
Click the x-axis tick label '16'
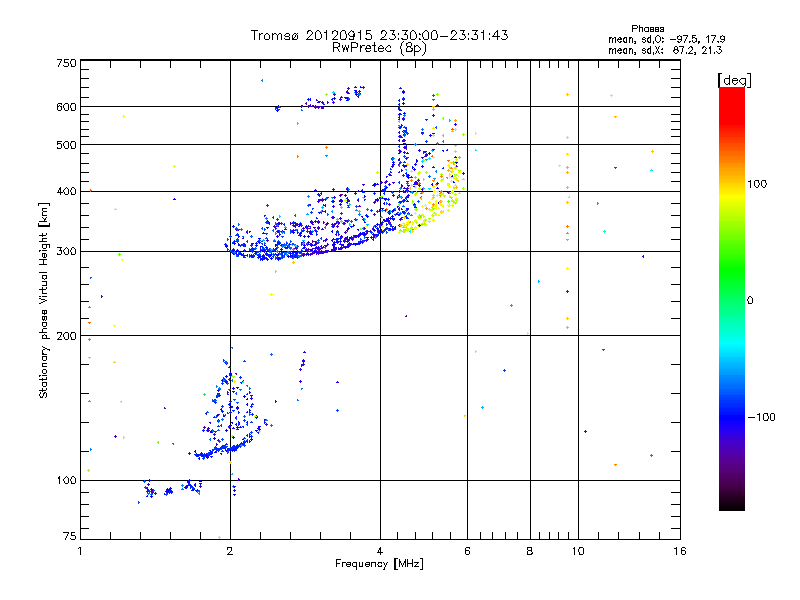680,552
